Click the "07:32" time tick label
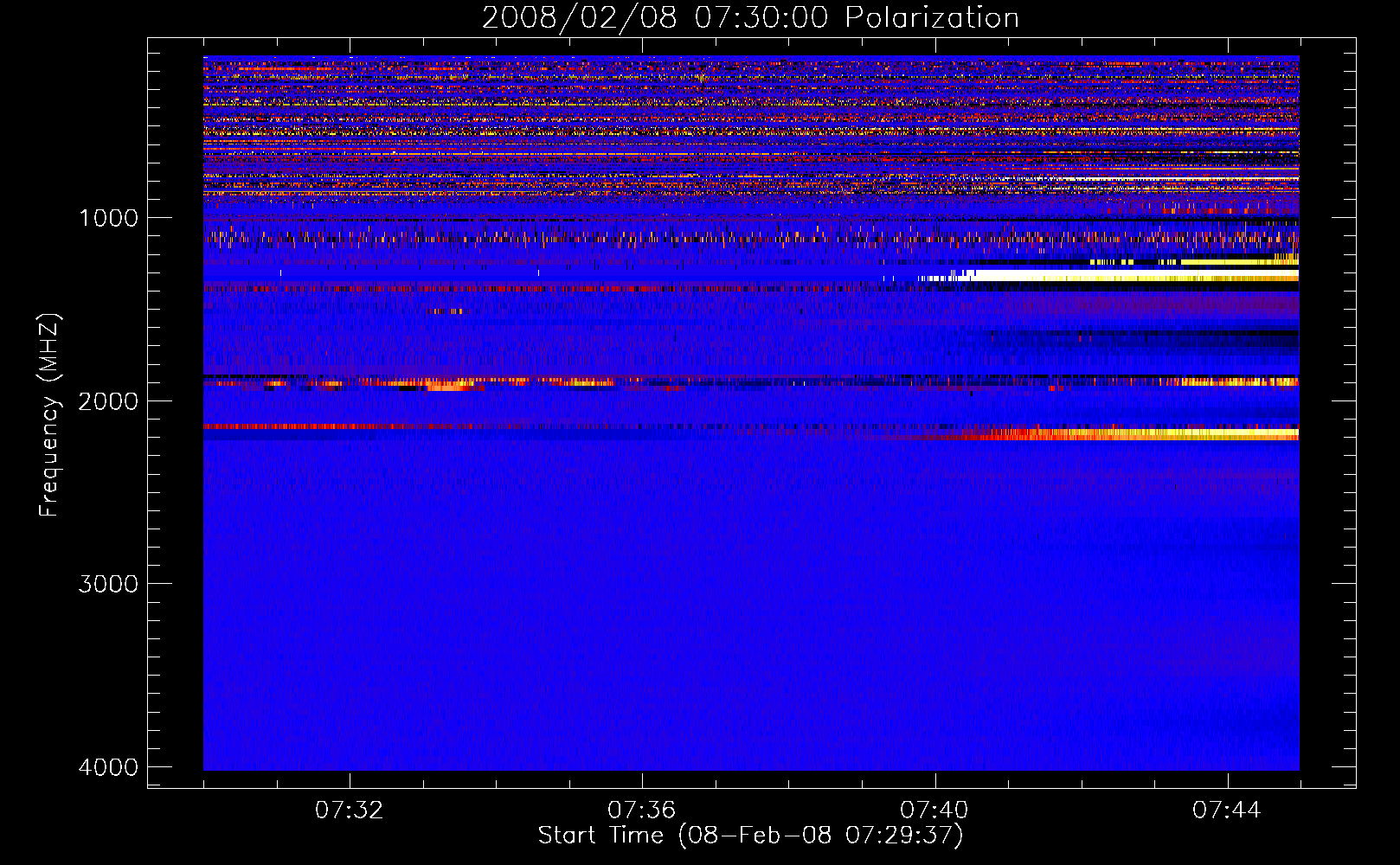Screen dimensions: 1400x865 tap(349, 811)
